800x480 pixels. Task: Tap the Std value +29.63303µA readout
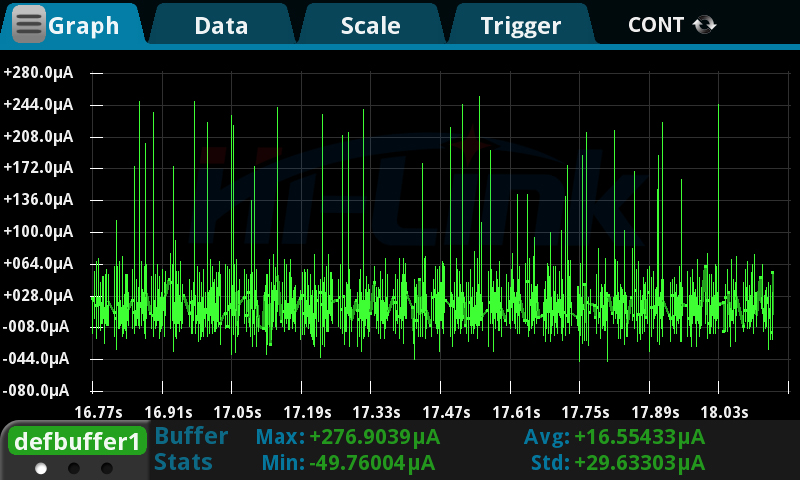[x=640, y=463]
